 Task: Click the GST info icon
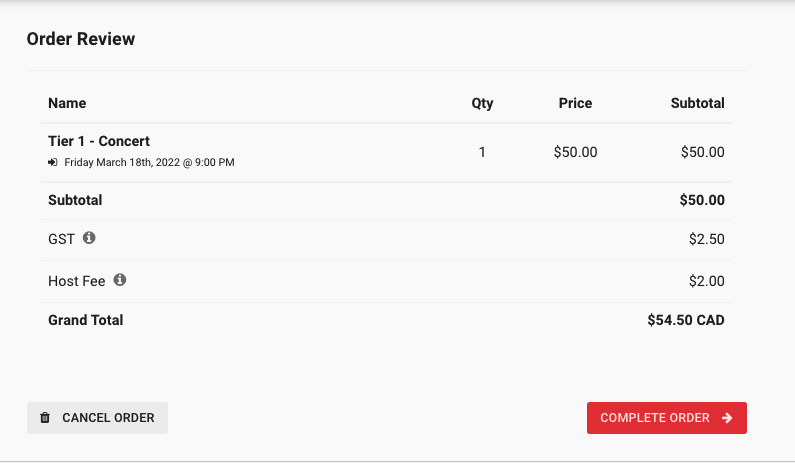[x=89, y=238]
